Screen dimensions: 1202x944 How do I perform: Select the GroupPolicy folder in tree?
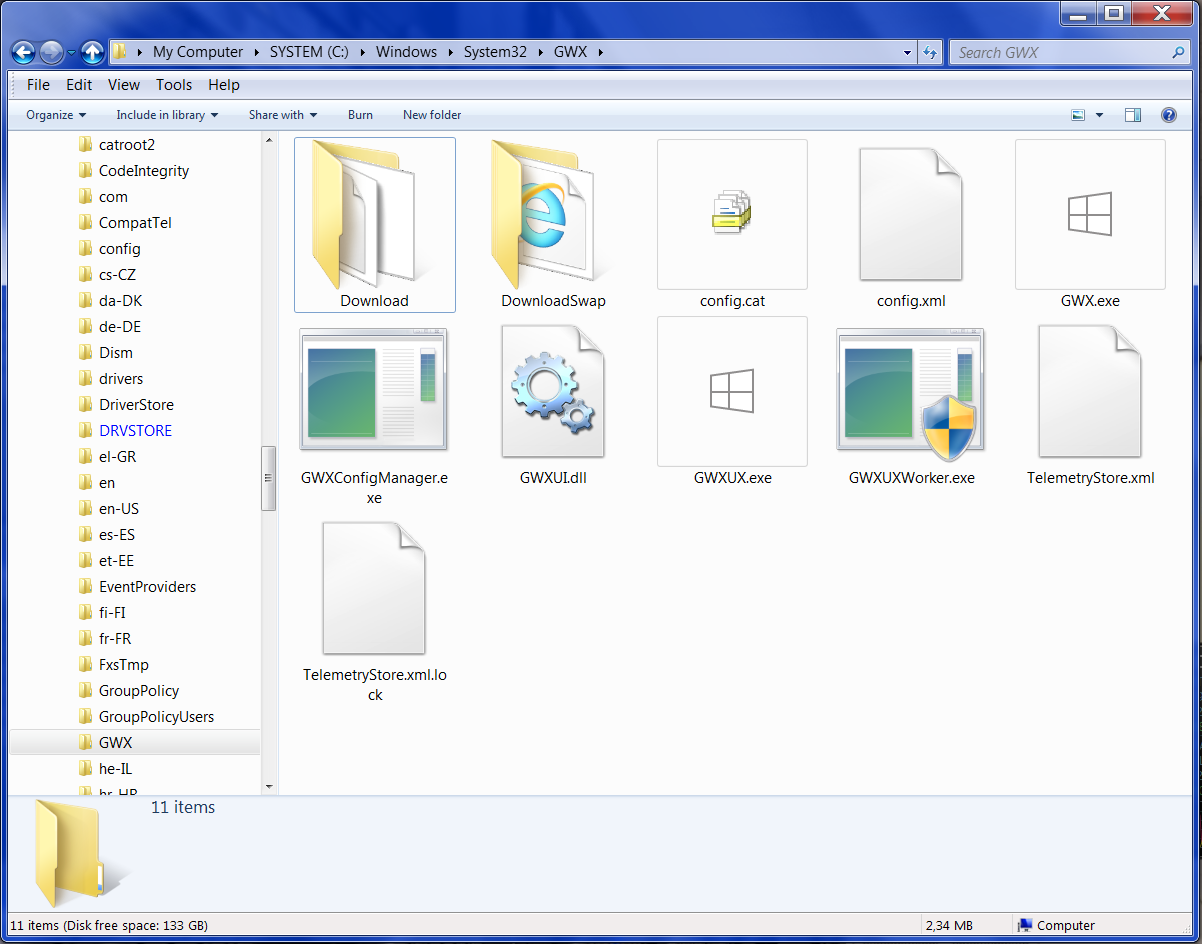click(x=139, y=691)
